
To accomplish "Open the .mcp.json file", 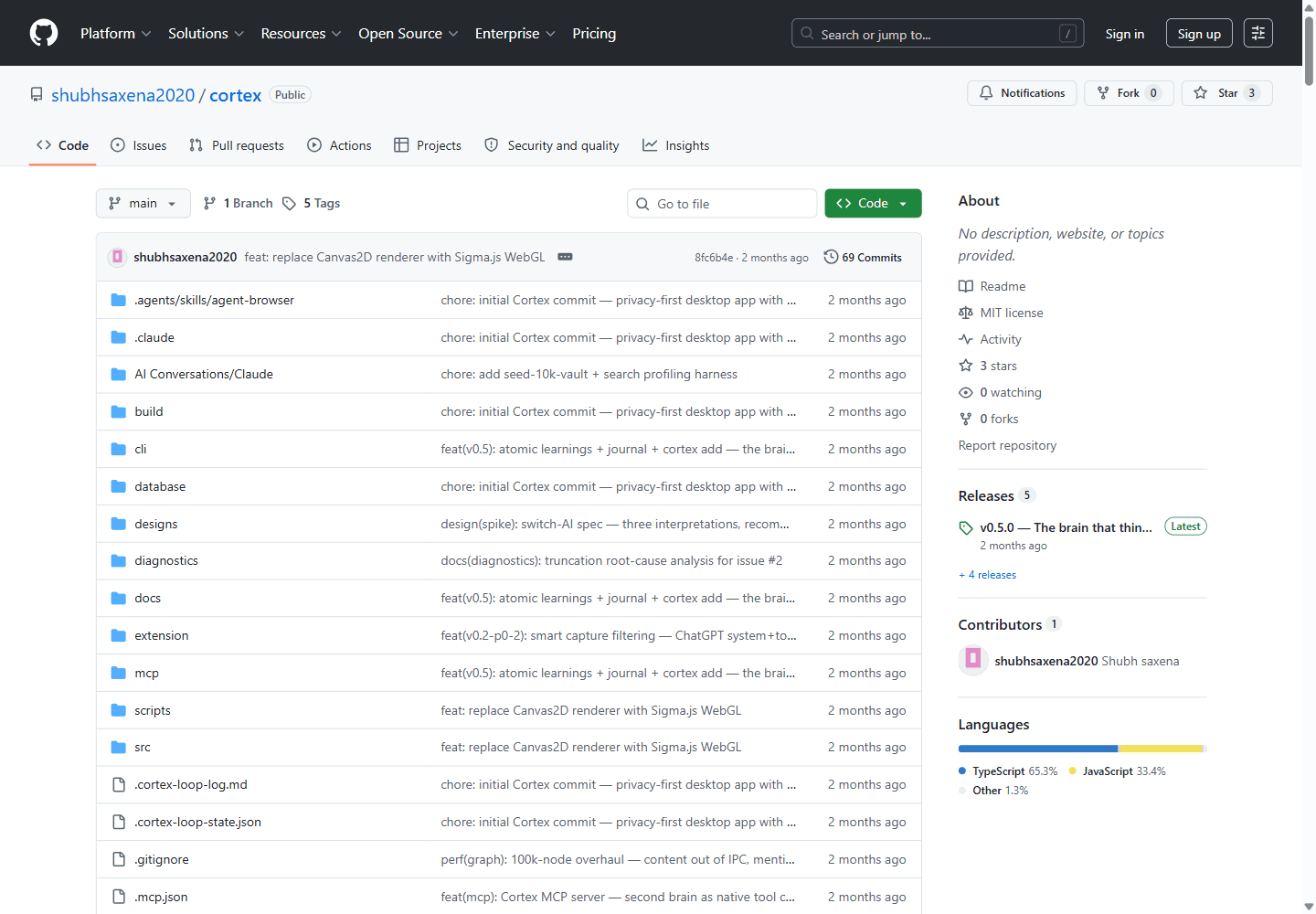I will point(161,897).
